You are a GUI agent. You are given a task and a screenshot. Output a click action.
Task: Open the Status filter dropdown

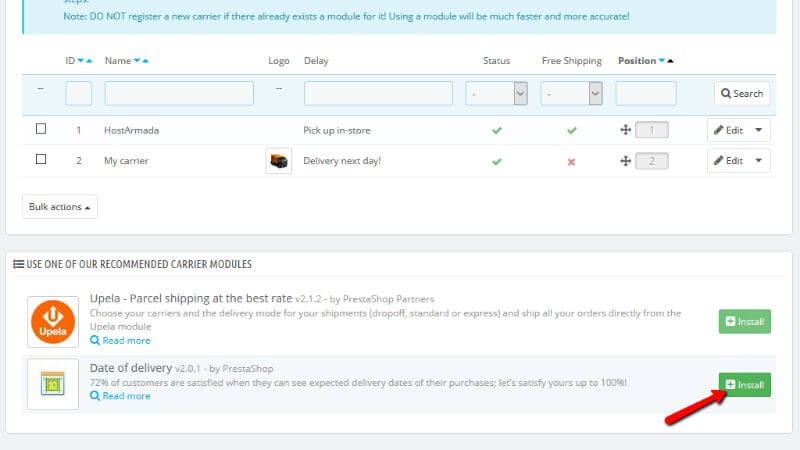click(x=496, y=93)
